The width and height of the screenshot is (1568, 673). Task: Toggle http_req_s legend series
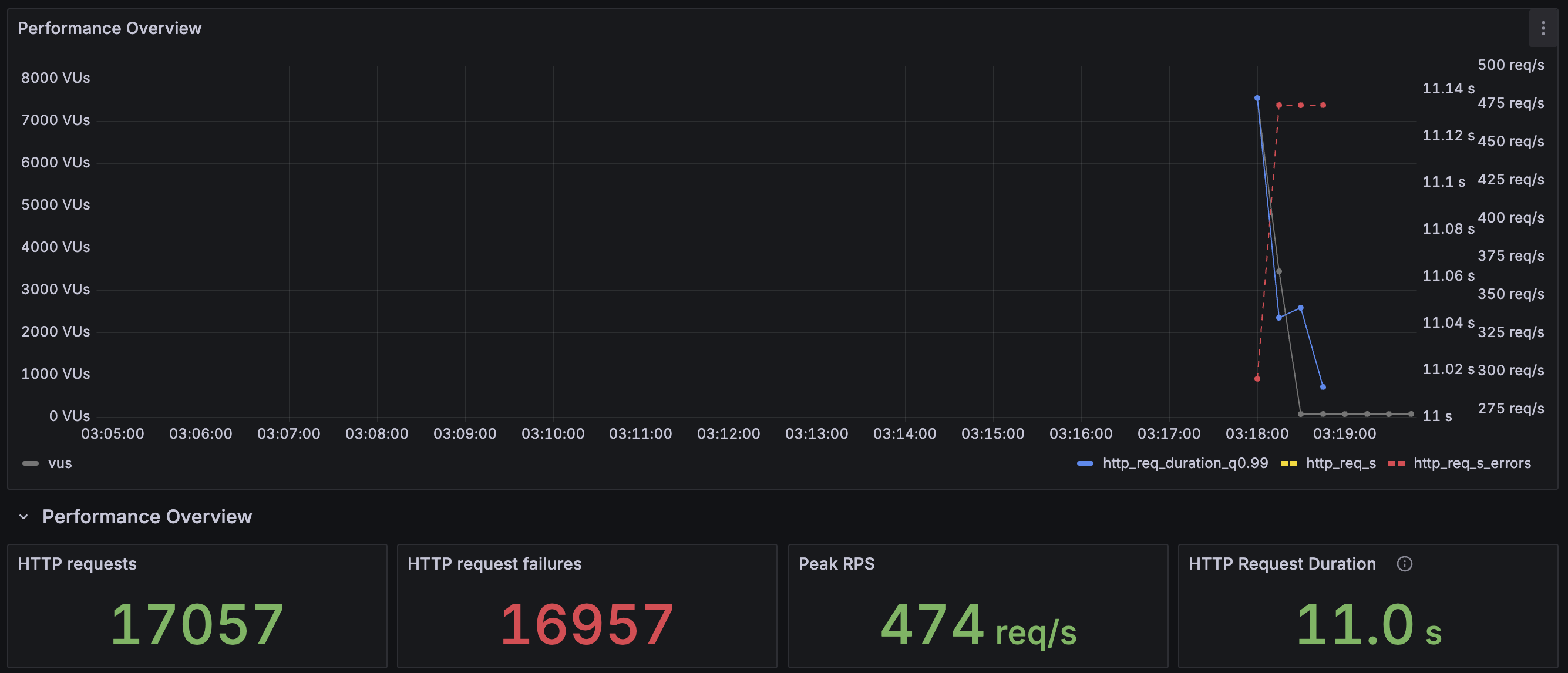pyautogui.click(x=1340, y=463)
